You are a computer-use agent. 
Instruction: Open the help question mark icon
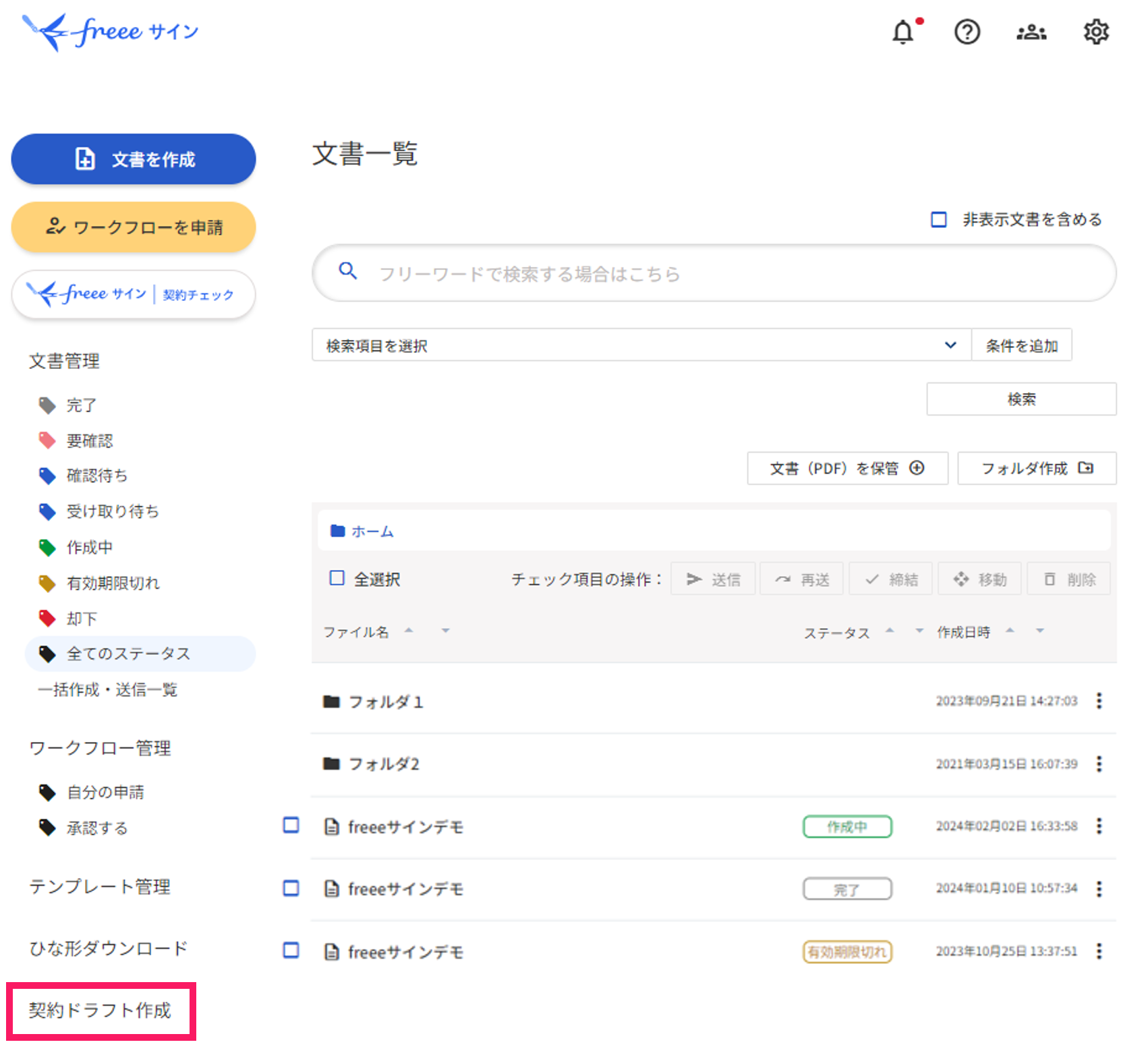point(967,32)
